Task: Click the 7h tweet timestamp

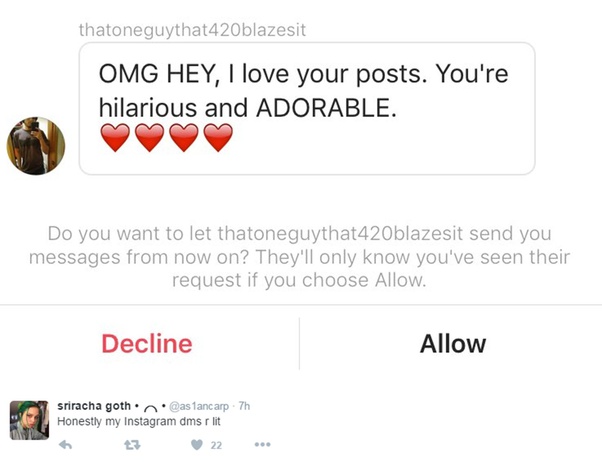Action: pyautogui.click(x=244, y=406)
